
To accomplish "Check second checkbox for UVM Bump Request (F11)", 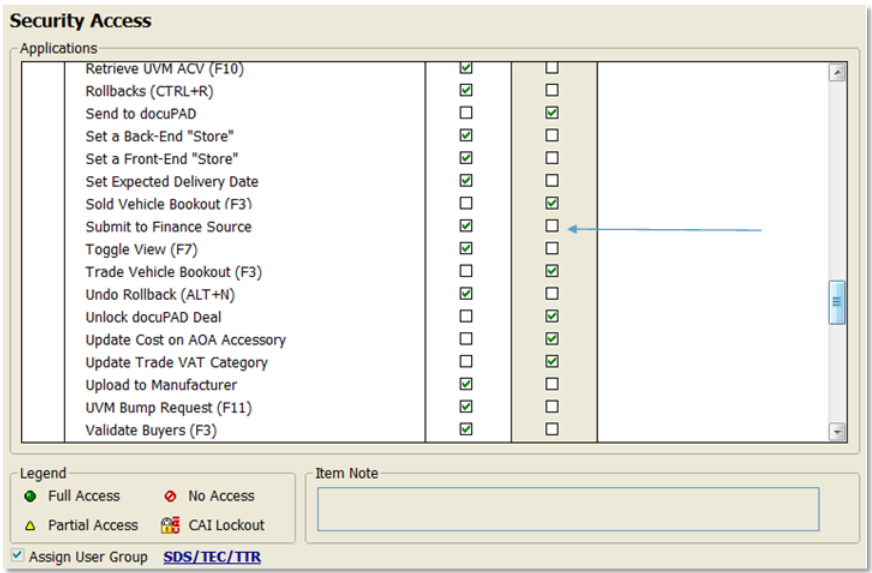I will click(x=552, y=407).
